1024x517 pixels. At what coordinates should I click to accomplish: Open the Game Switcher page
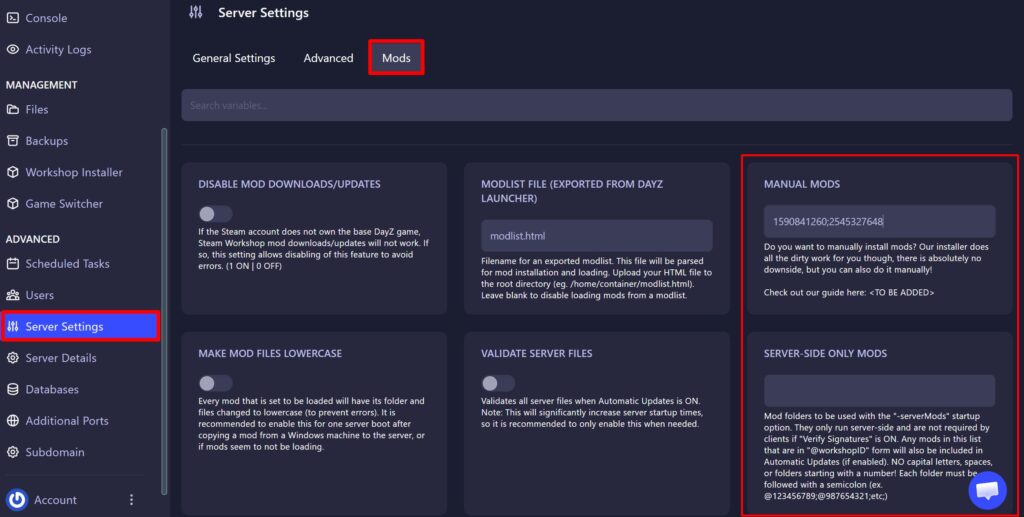click(x=63, y=203)
